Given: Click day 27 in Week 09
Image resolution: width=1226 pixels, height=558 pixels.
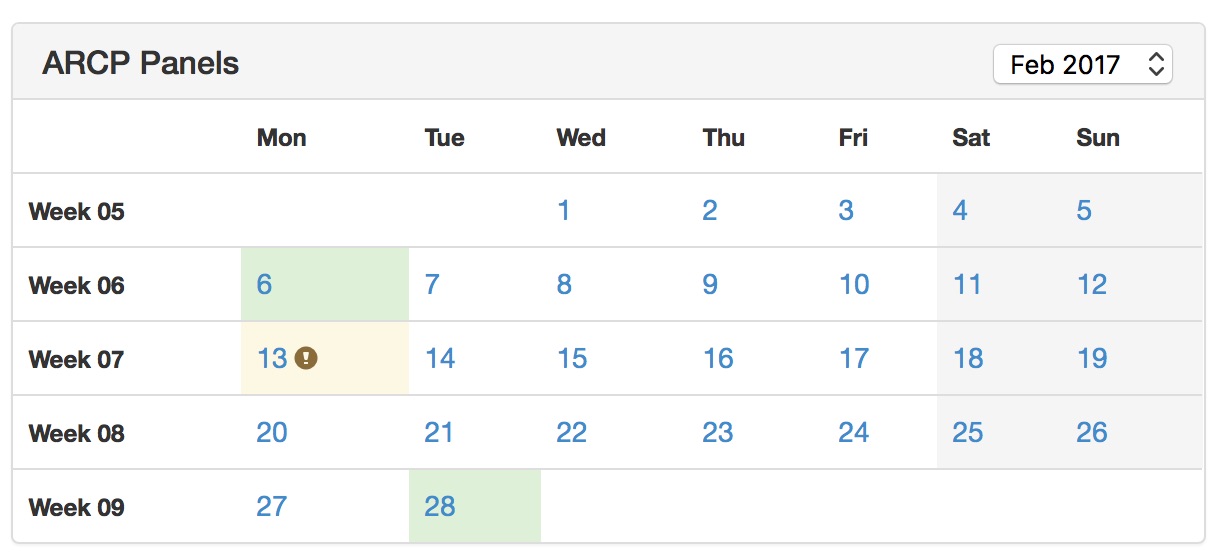Looking at the screenshot, I should (272, 507).
